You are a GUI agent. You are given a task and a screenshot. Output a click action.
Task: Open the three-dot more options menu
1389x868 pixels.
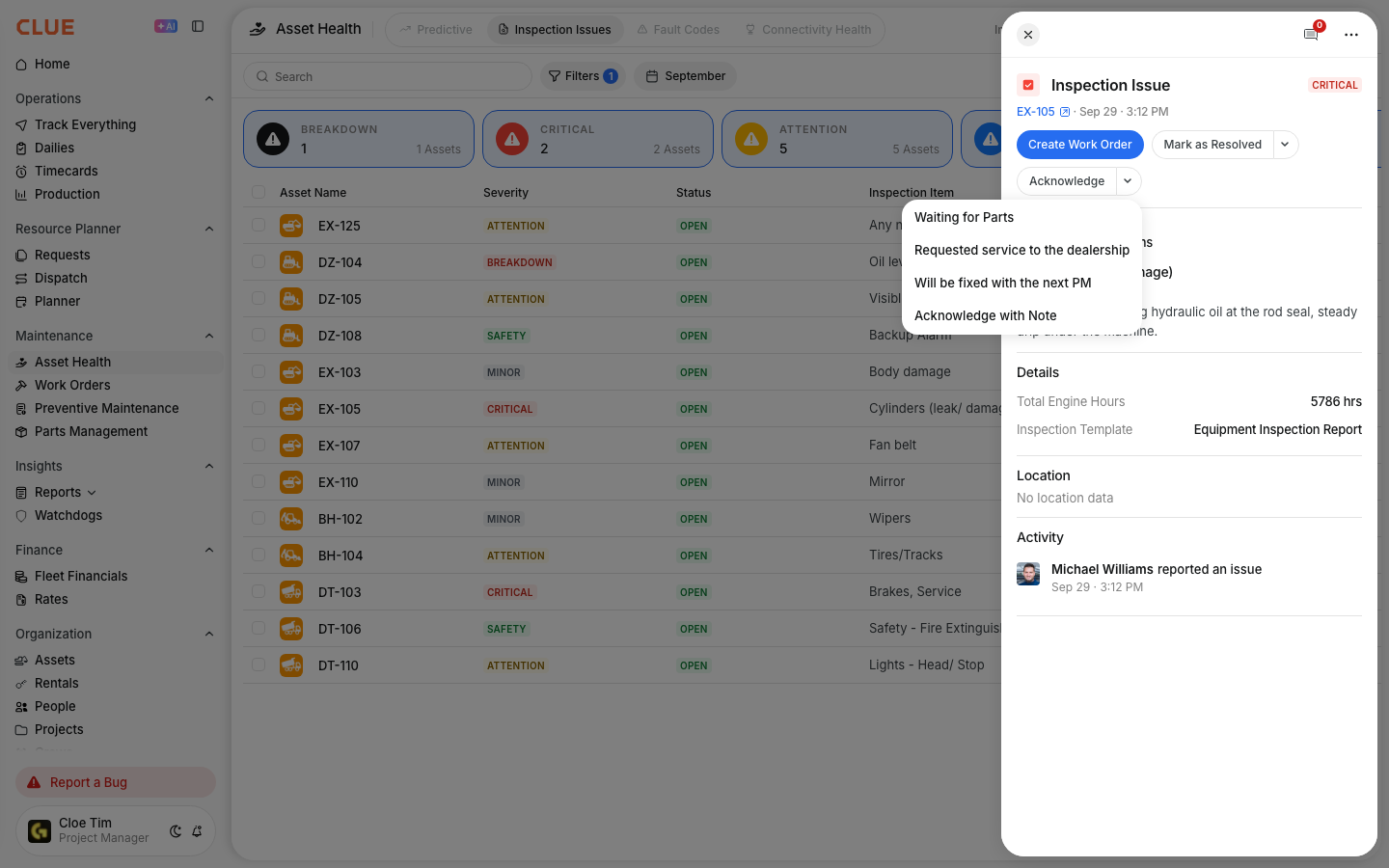pos(1351,35)
